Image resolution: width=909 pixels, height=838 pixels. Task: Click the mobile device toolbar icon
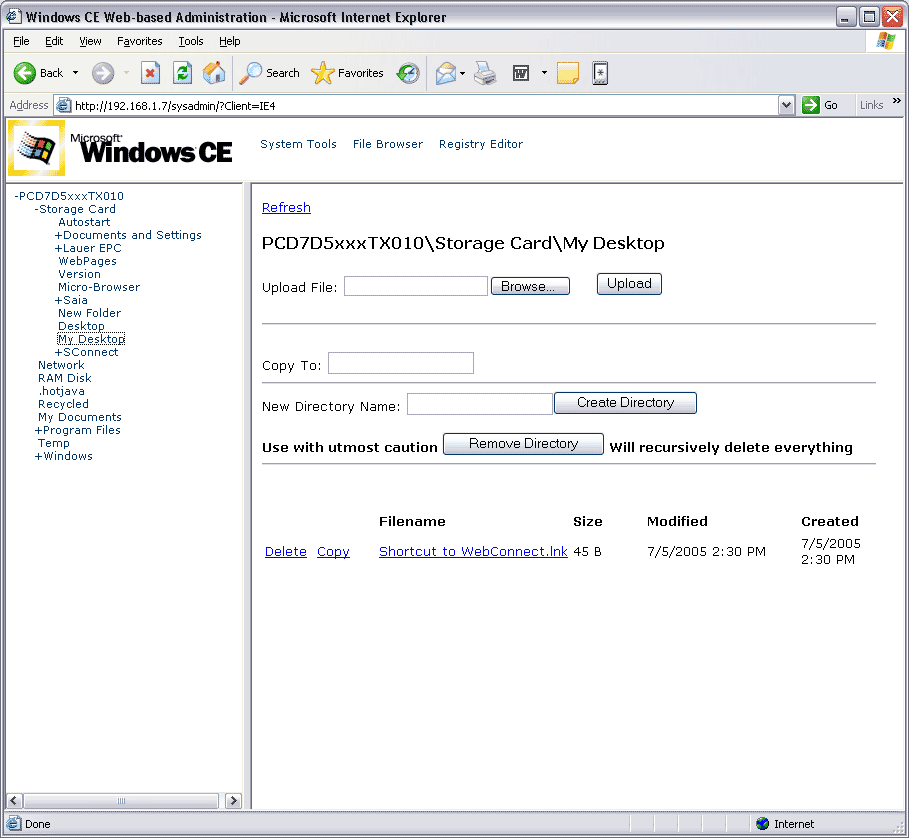[x=600, y=73]
